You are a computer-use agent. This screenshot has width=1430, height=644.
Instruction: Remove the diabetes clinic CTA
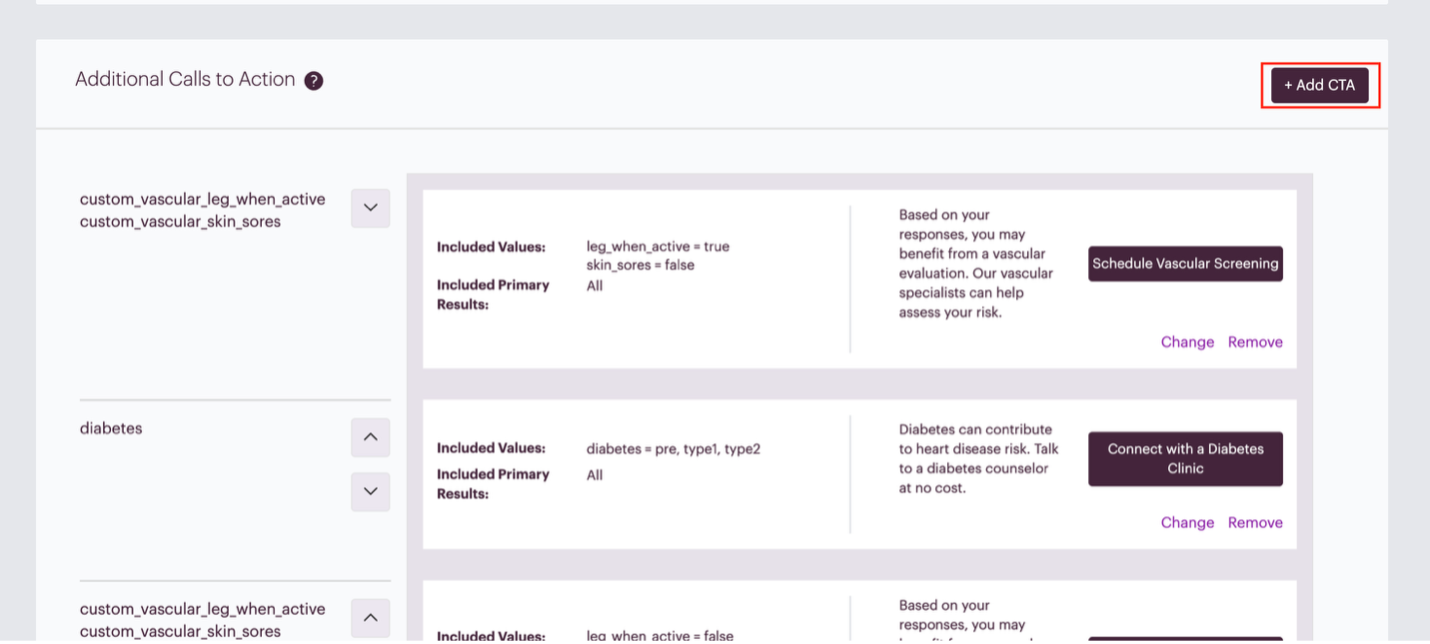(1255, 523)
